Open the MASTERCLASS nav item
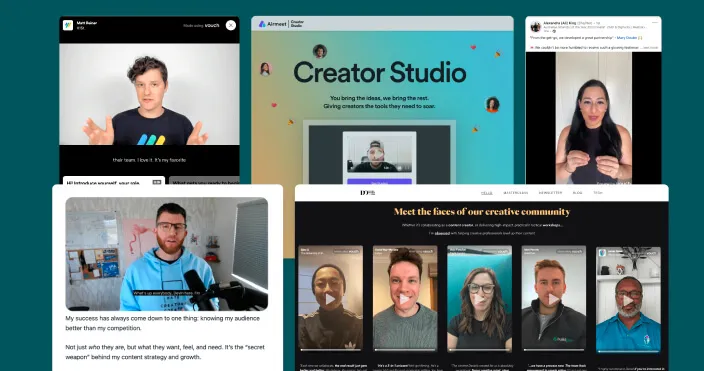The image size is (704, 371). click(515, 193)
